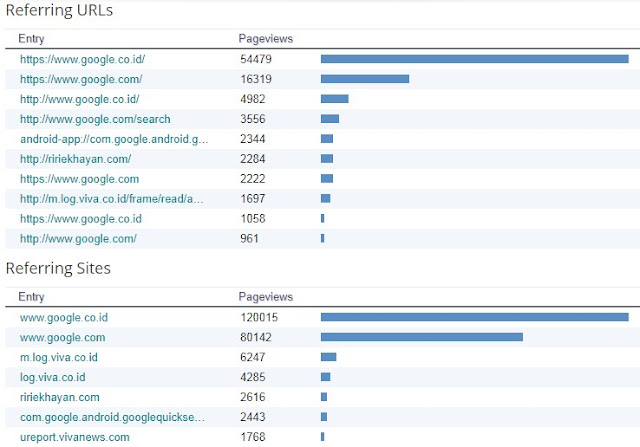Viewport: 640px width, 447px height.
Task: Visit the ririekhayan.com referring site
Action: coord(60,398)
